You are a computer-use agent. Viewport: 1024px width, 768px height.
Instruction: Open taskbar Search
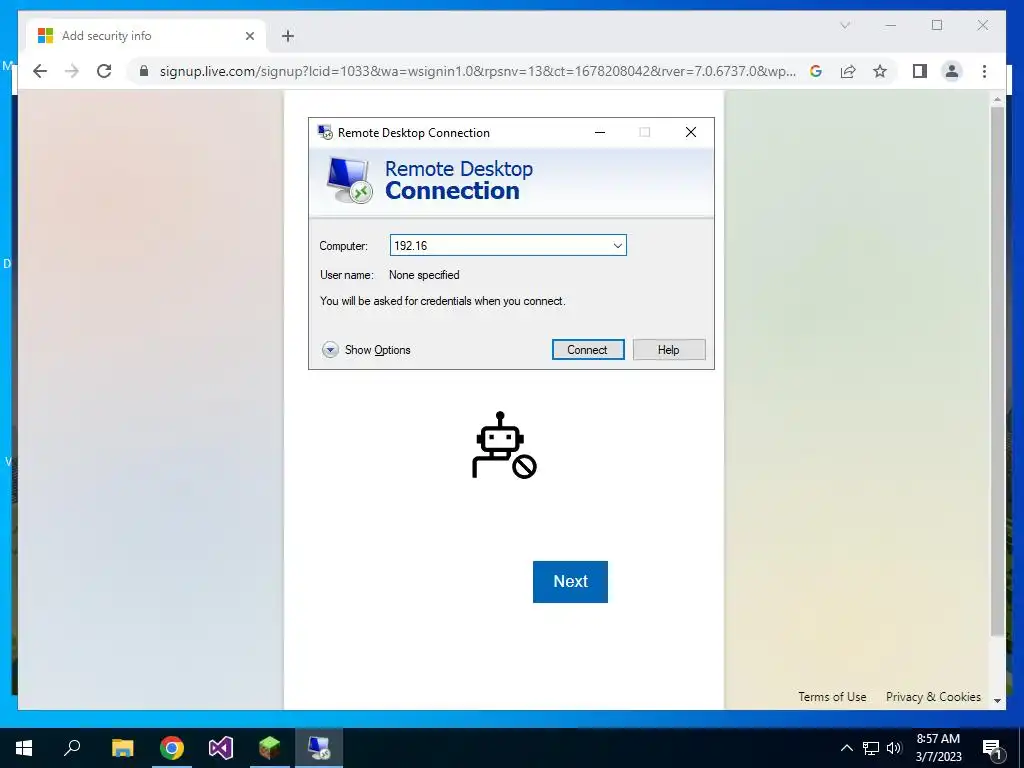click(72, 748)
